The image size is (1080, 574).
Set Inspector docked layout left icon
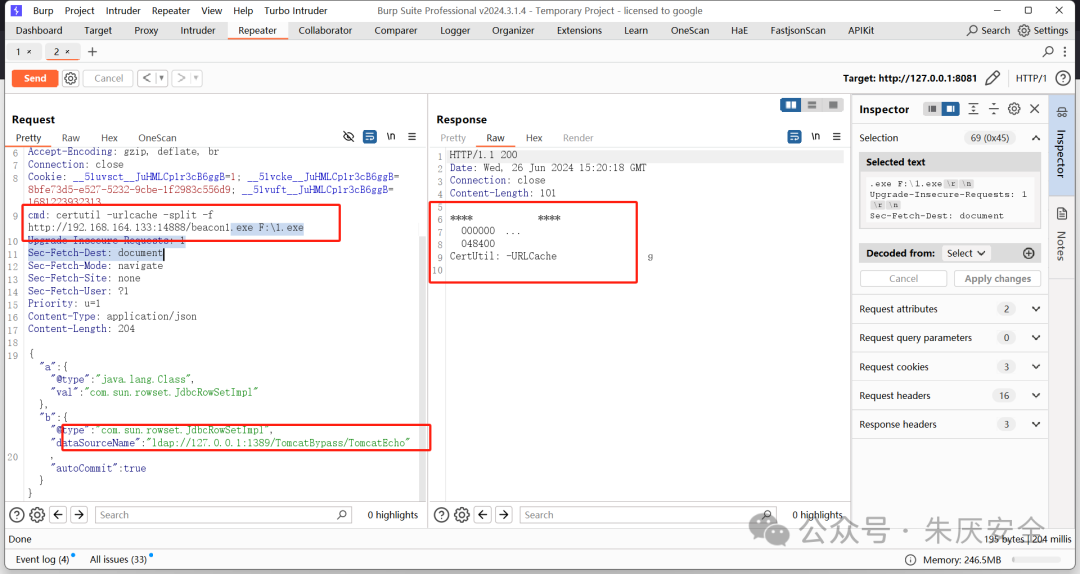tap(932, 109)
